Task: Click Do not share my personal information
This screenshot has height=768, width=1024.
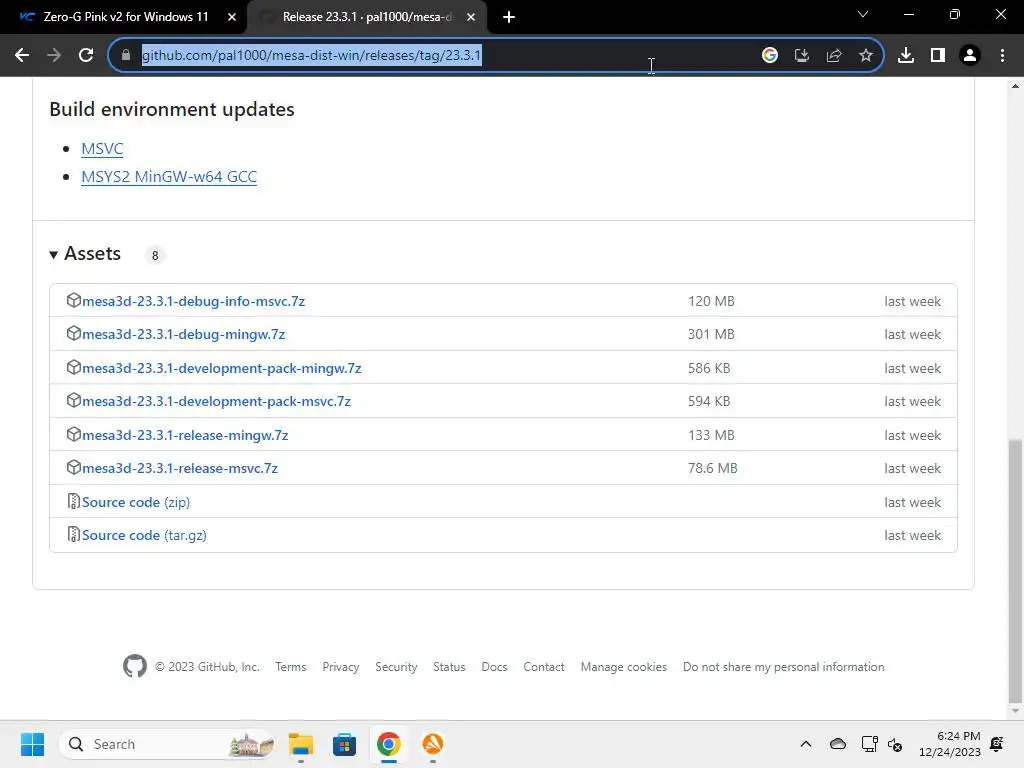Action: click(784, 667)
